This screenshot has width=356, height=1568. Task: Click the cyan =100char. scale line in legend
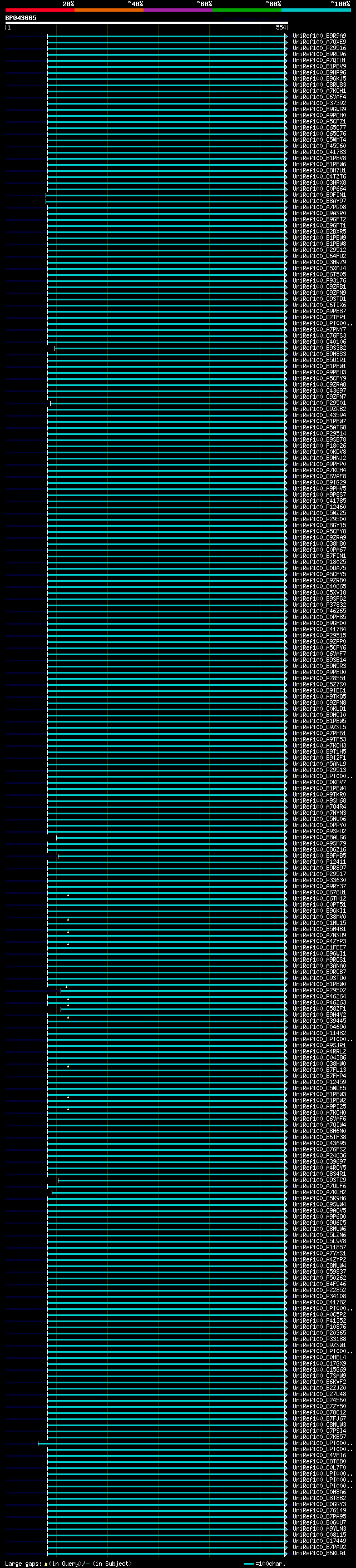(x=248, y=1564)
